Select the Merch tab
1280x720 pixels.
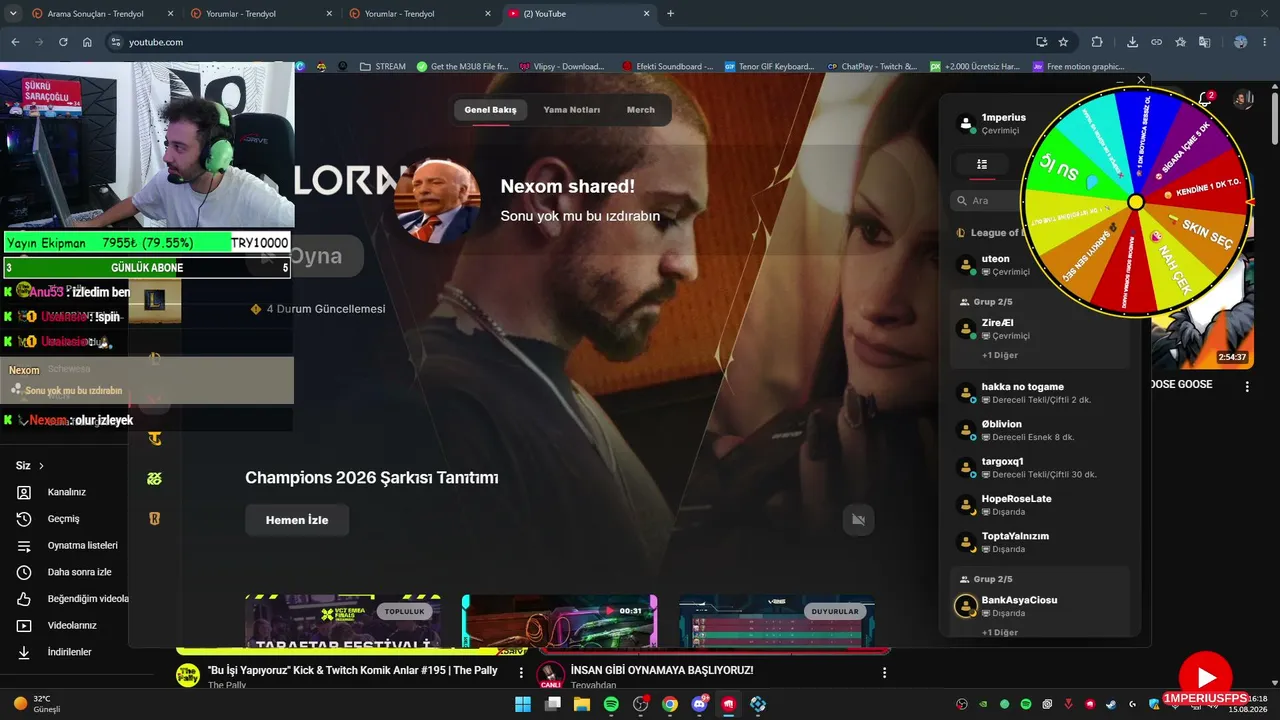[641, 110]
